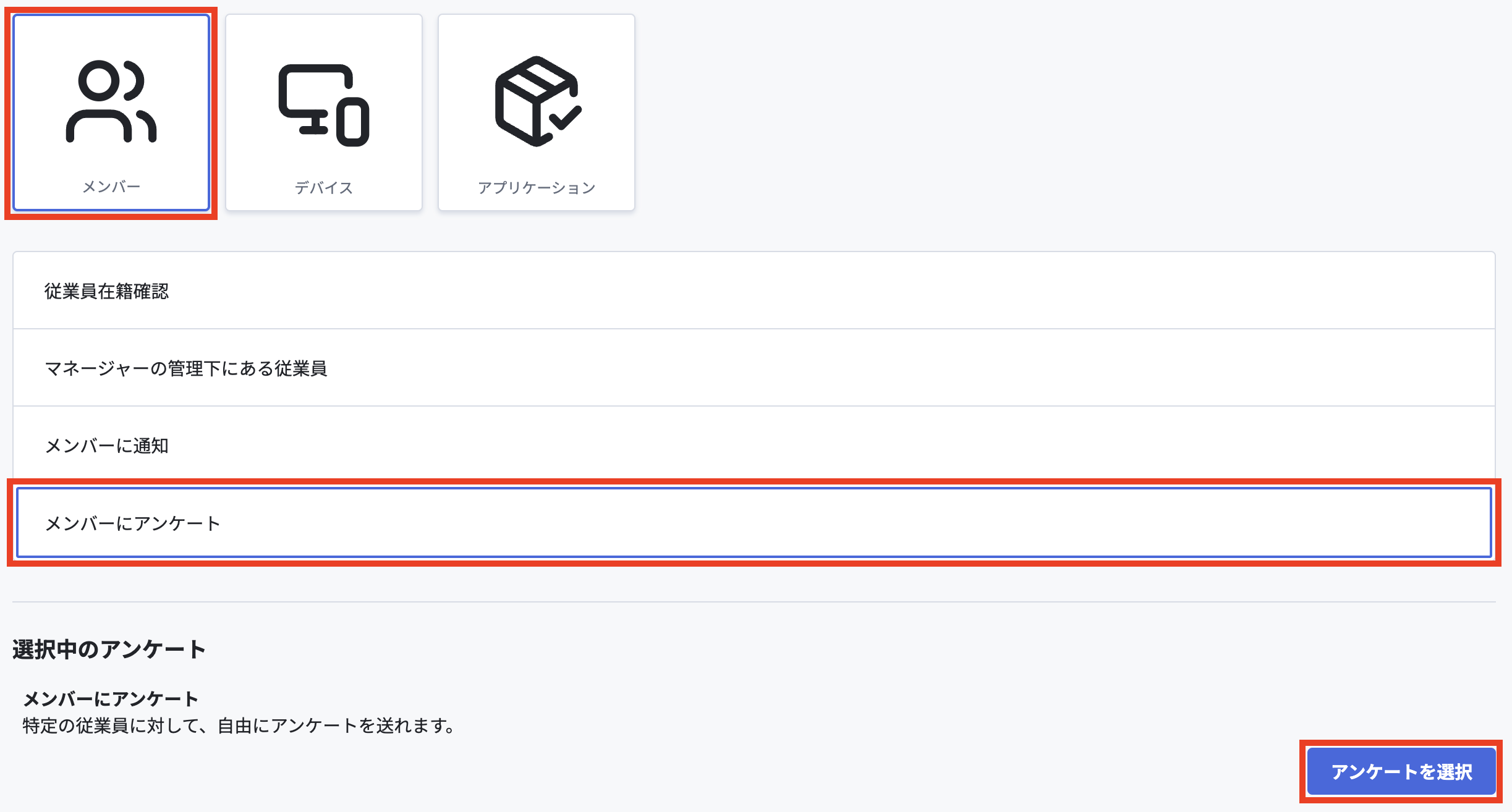Click the デバイス card label text
This screenshot has width=1512, height=812.
[x=324, y=188]
